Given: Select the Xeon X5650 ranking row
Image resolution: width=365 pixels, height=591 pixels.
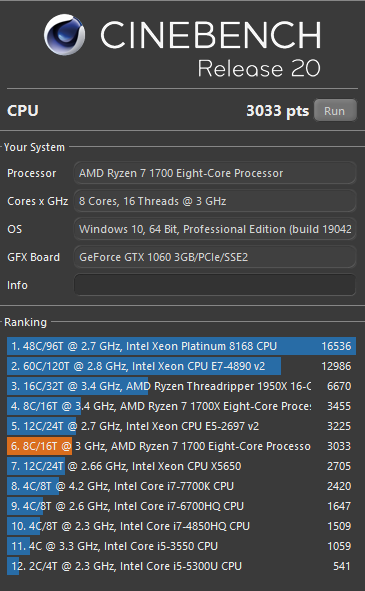Looking at the screenshot, I should tap(181, 466).
